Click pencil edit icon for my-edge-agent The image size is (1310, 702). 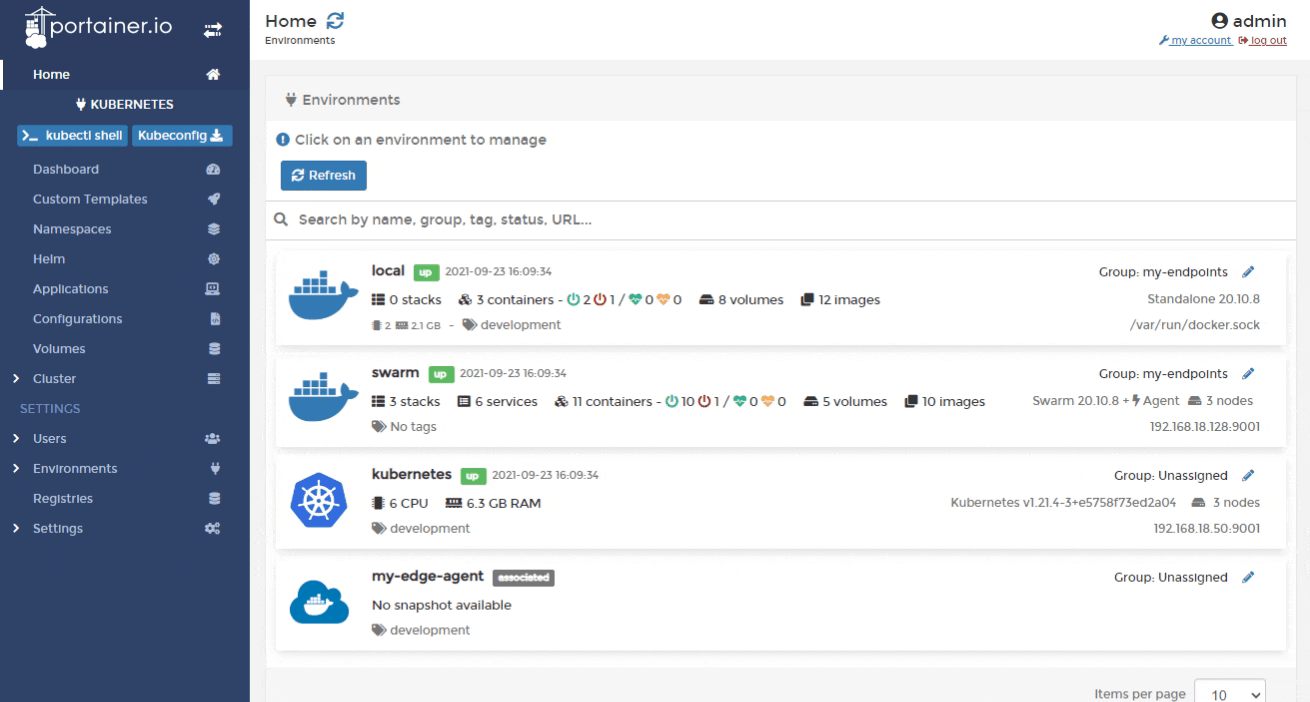point(1247,577)
